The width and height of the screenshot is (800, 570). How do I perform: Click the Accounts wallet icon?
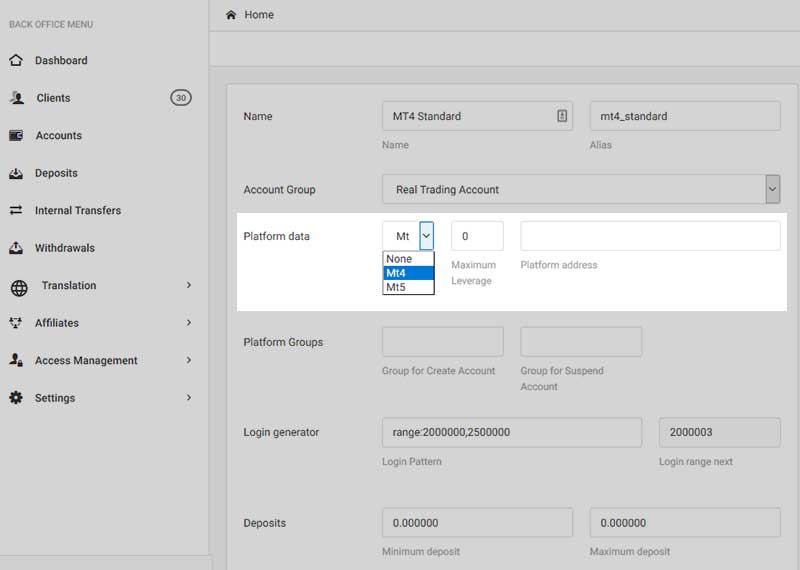[x=16, y=135]
